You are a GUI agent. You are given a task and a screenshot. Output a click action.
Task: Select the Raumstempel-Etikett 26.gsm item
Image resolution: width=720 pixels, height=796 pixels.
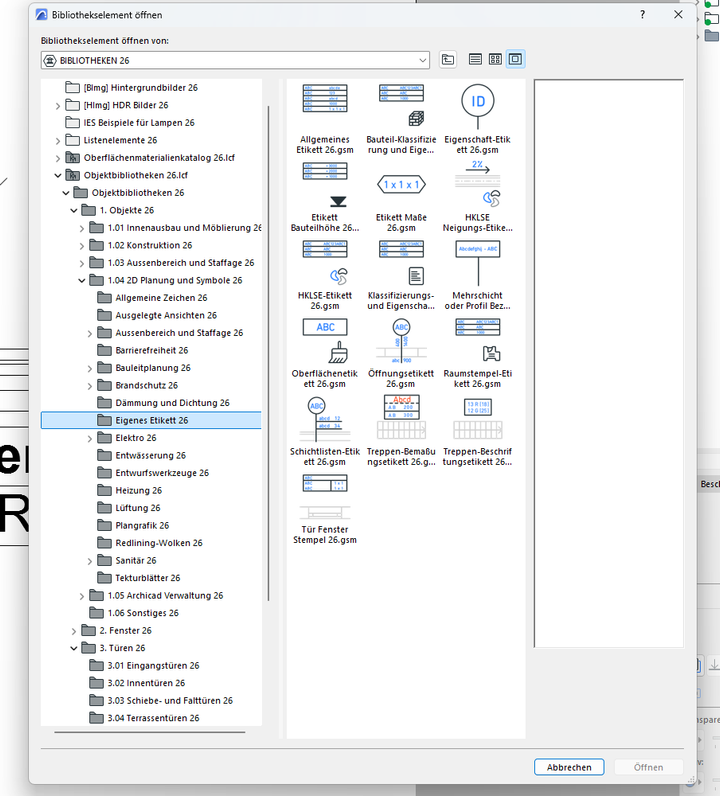tap(477, 354)
